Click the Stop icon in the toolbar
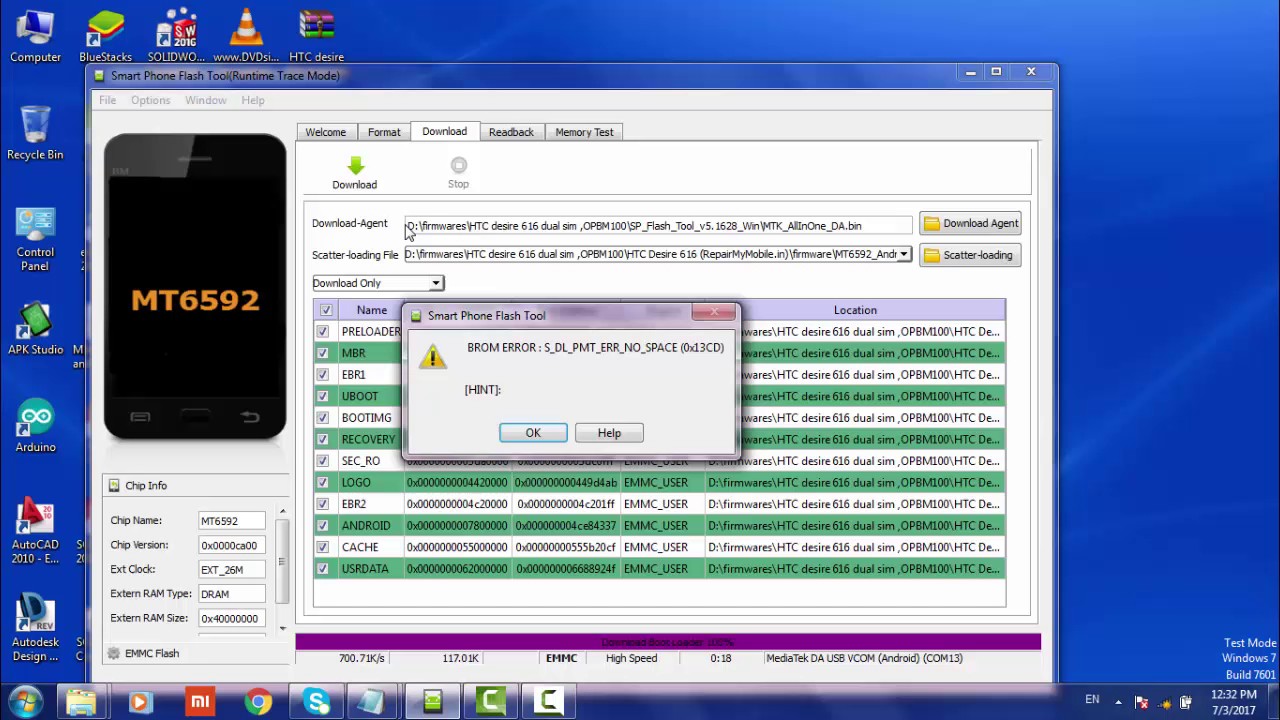1280x720 pixels. click(458, 165)
